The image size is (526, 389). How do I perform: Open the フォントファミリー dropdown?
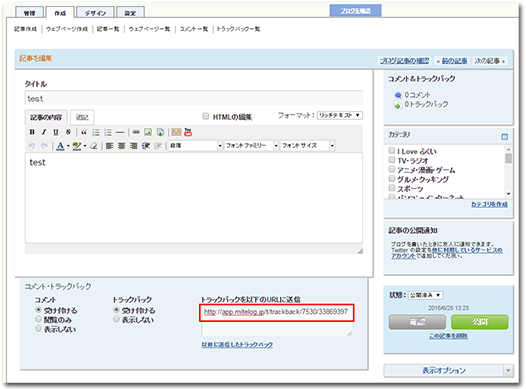click(252, 146)
